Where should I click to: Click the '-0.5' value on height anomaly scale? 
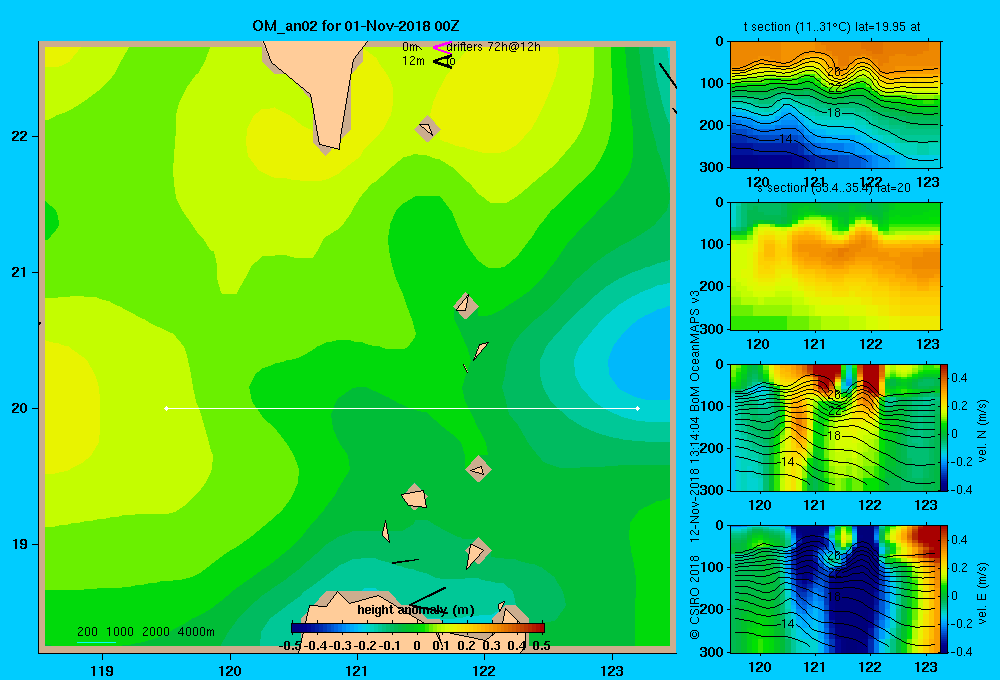coord(290,646)
